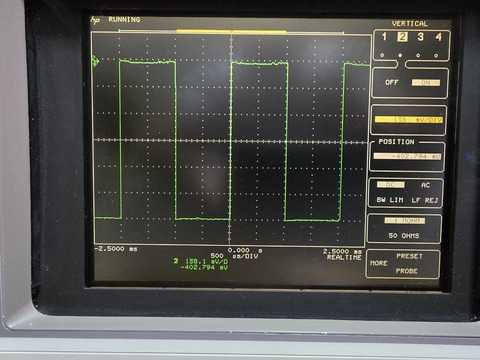Select the 138 mV/DIV sensitivity field
Viewport: 480px width, 360px height.
(409, 120)
